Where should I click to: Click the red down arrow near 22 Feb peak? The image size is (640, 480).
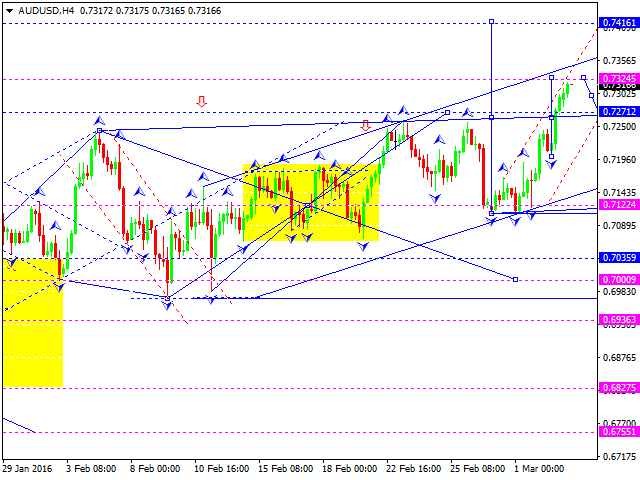click(365, 125)
